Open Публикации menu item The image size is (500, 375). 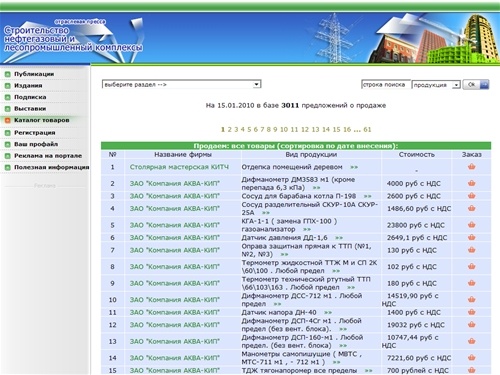[34, 74]
